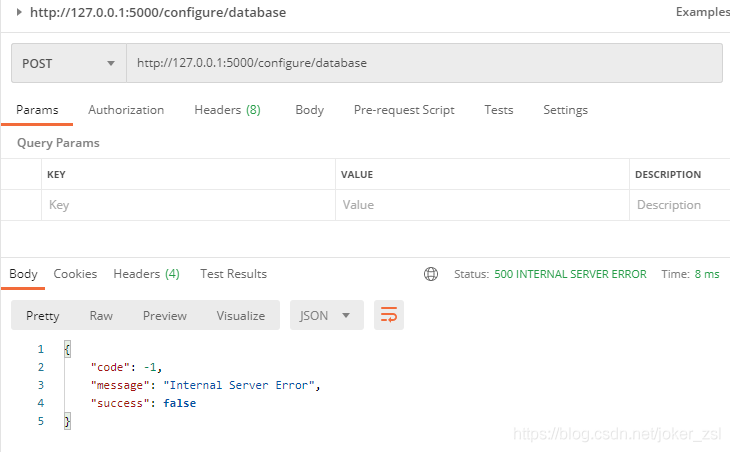Expand the request title disclosure triangle
730x452 pixels.
pyautogui.click(x=19, y=12)
